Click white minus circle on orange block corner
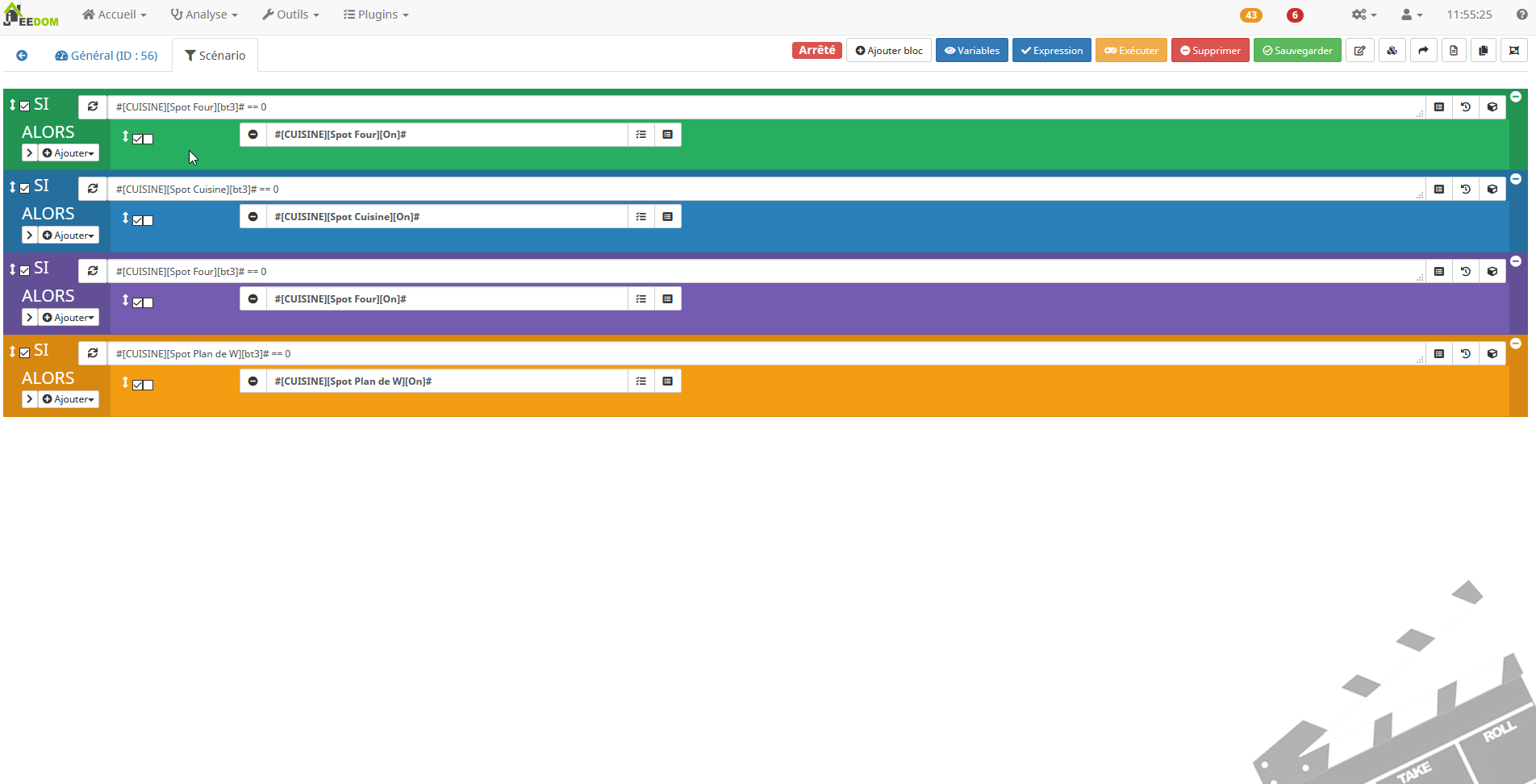The image size is (1536, 784). point(1516,344)
